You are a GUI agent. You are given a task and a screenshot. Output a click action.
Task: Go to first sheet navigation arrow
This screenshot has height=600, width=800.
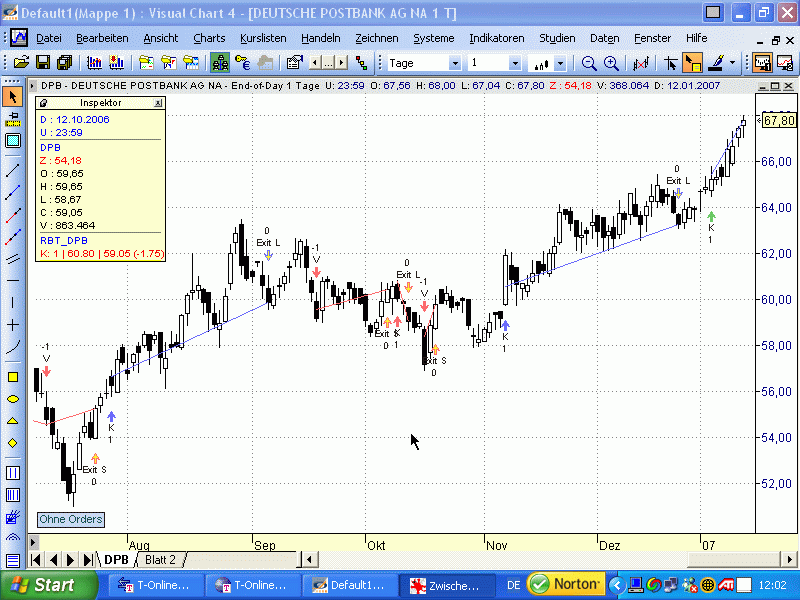coord(36,560)
